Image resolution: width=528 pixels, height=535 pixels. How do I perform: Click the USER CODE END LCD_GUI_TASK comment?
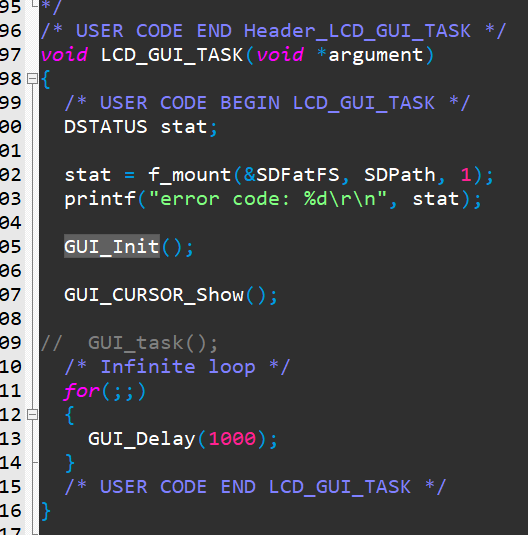point(255,487)
